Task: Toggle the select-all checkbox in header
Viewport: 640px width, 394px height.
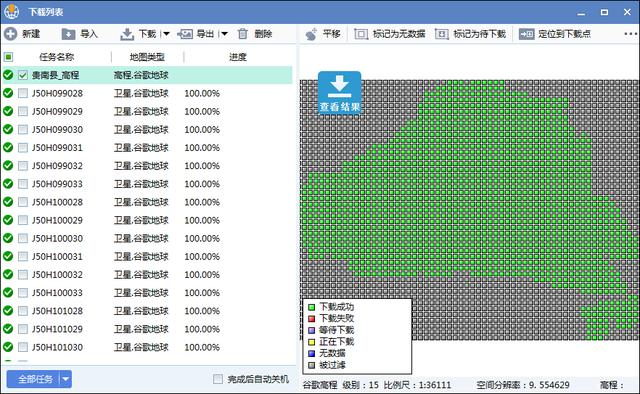Action: 8,57
